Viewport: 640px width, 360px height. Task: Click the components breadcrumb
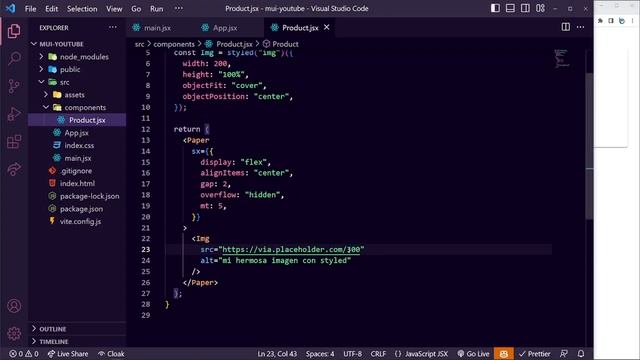click(174, 44)
